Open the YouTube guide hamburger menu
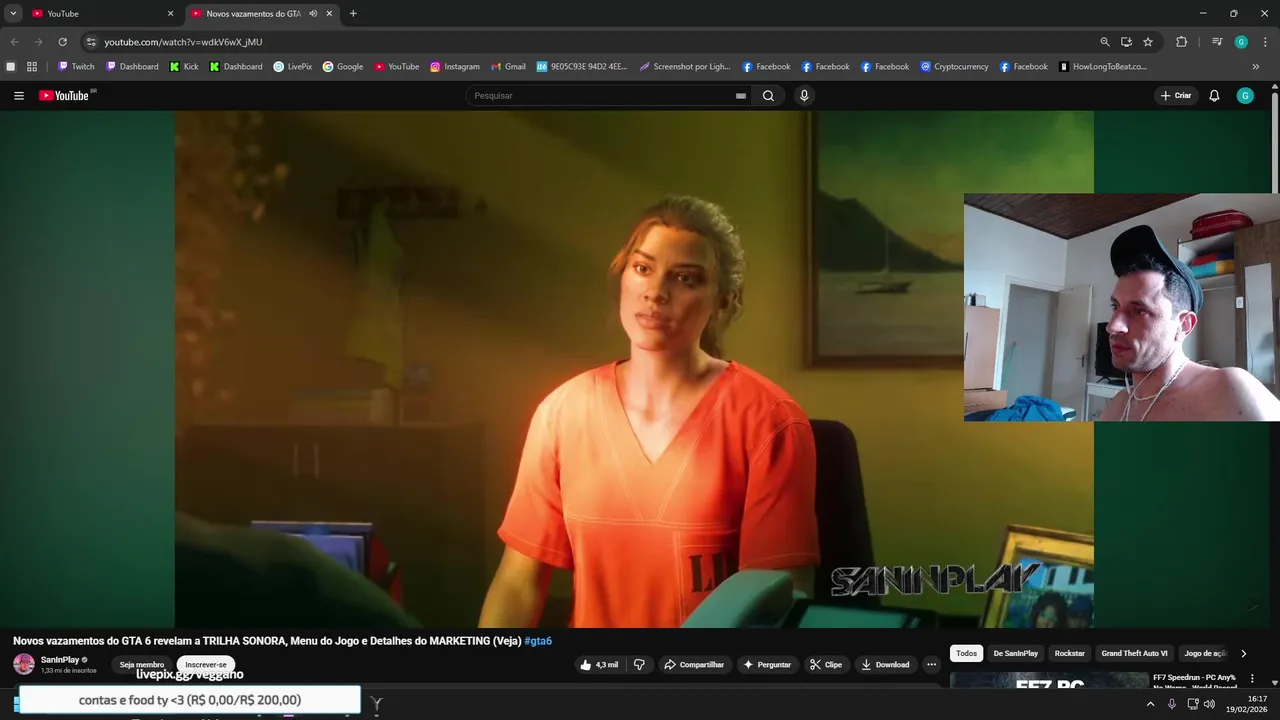 pos(19,96)
